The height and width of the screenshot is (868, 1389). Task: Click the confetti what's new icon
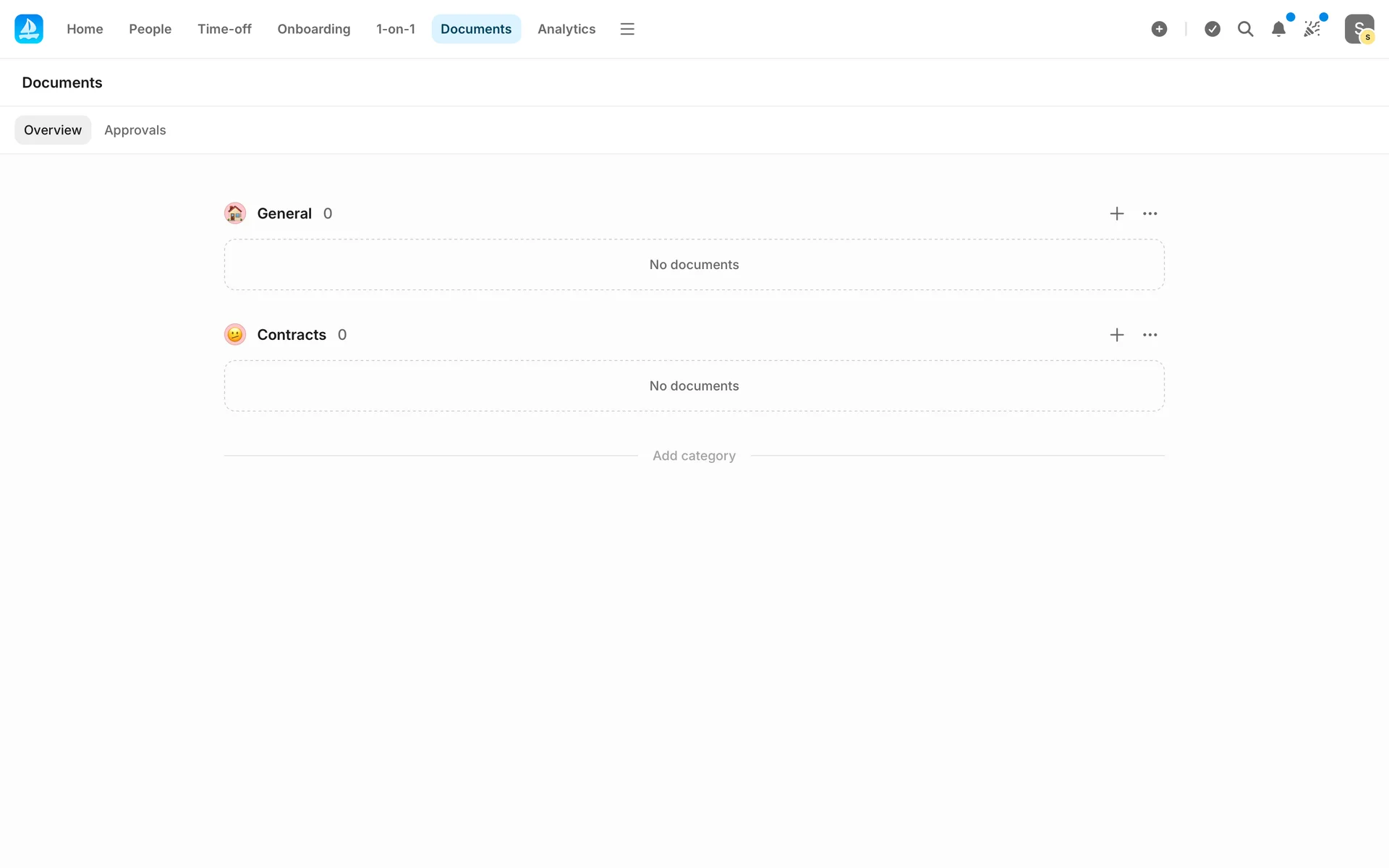[x=1312, y=29]
